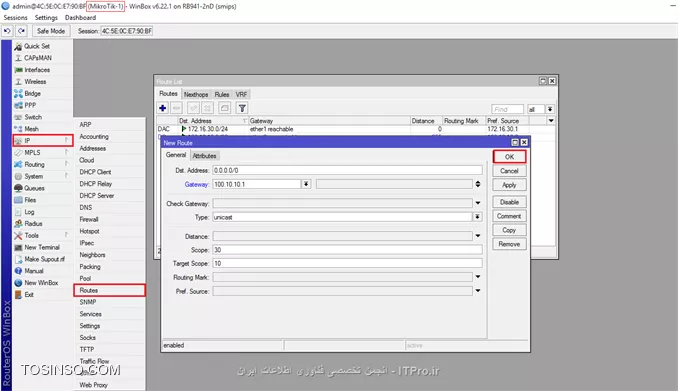This screenshot has height=391, width=678.
Task: Launch New WinBox
Action: pyautogui.click(x=41, y=283)
